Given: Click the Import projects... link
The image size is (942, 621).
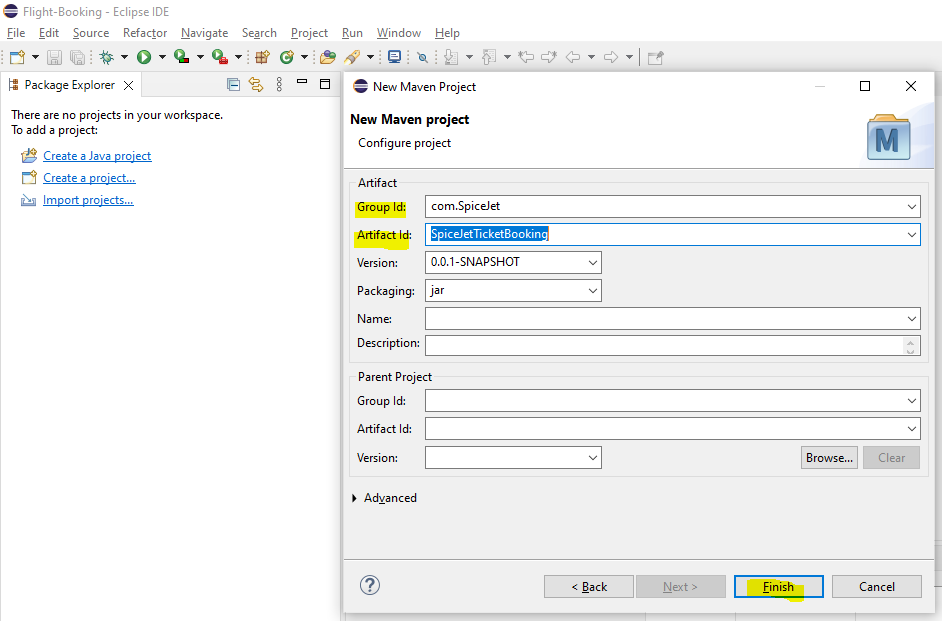Looking at the screenshot, I should 88,200.
